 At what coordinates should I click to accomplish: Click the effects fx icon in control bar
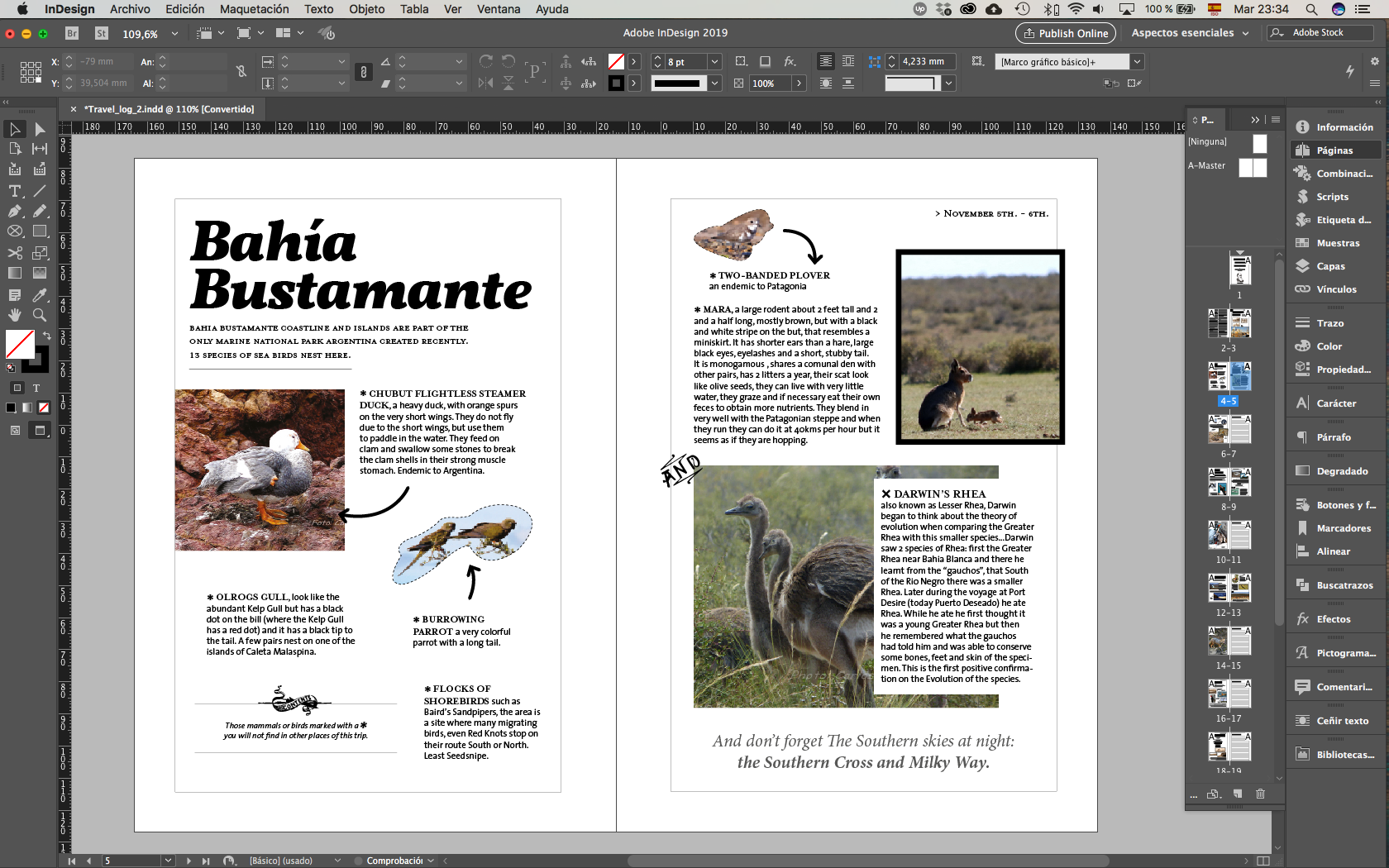790,61
